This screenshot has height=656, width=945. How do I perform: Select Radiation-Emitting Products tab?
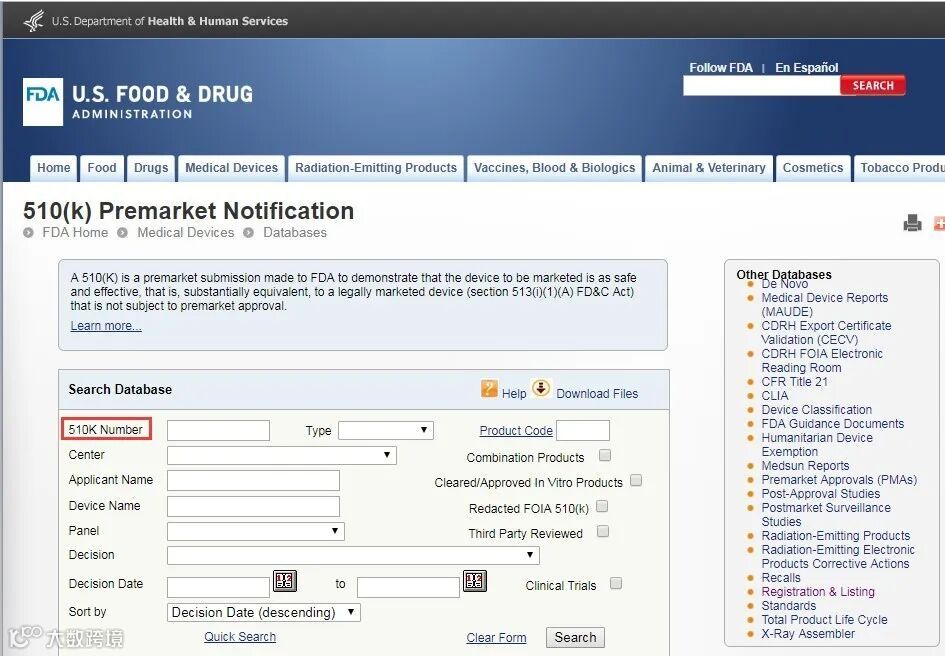point(376,168)
